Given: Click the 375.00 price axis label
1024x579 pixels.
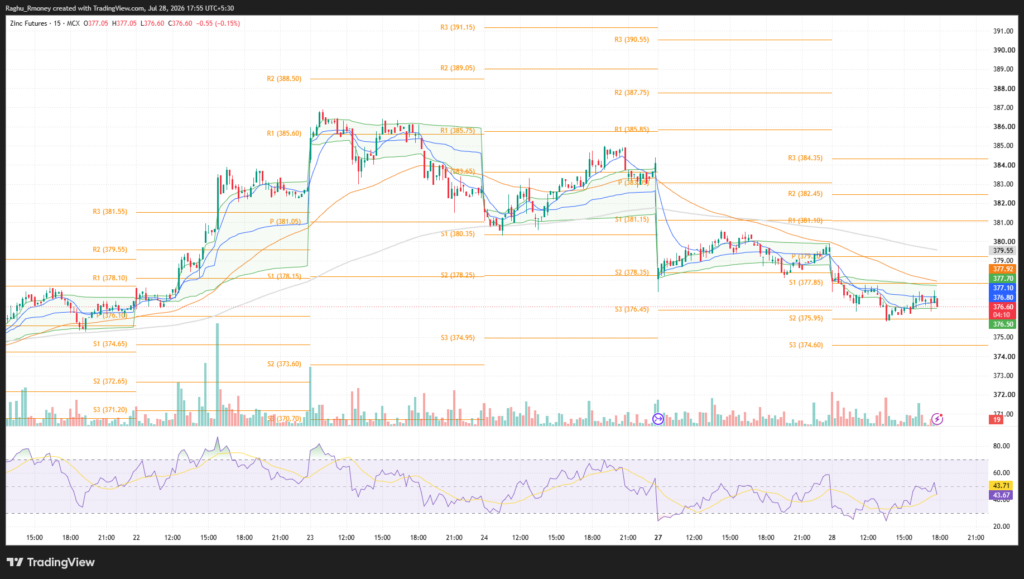Looking at the screenshot, I should pos(1004,337).
